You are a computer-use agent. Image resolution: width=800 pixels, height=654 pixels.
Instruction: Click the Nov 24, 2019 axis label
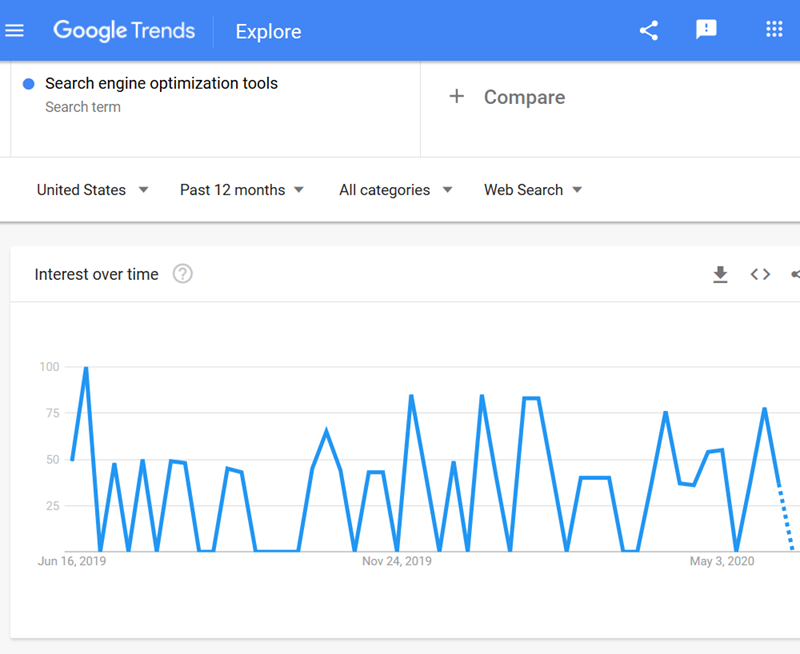[x=397, y=561]
